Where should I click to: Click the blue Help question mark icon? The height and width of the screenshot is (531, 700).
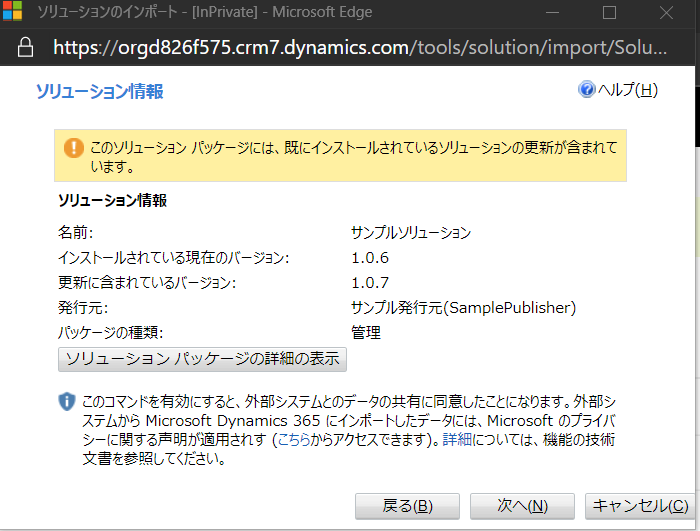pyautogui.click(x=587, y=89)
